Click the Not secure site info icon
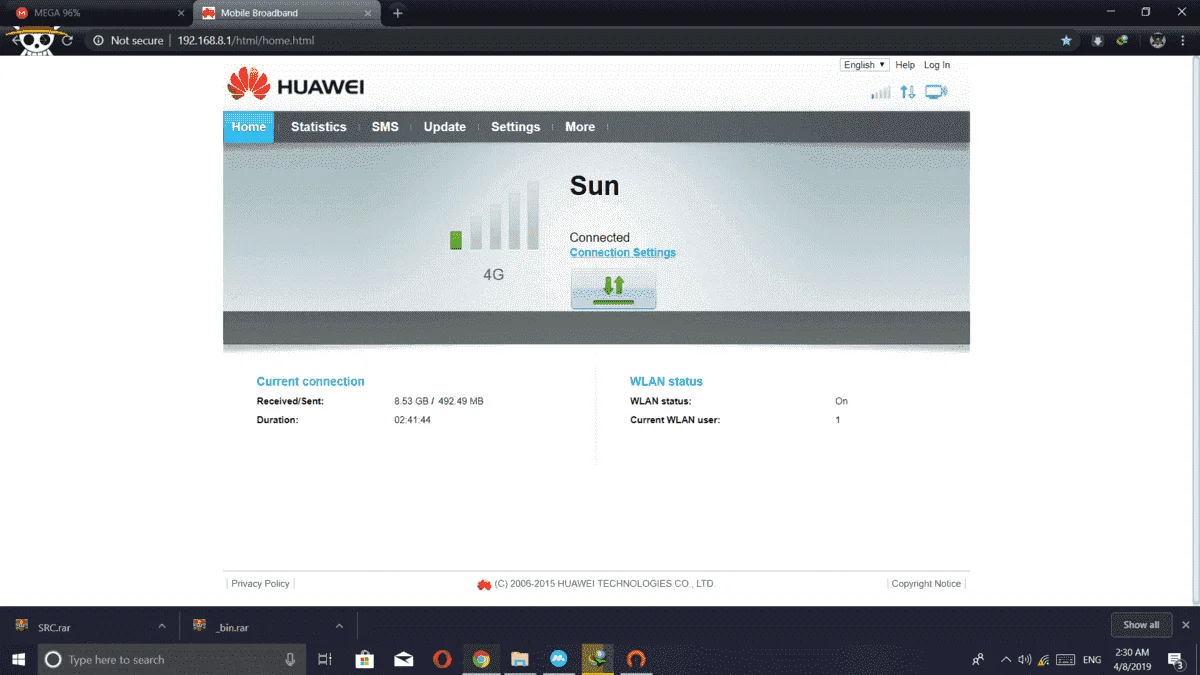 (x=98, y=41)
